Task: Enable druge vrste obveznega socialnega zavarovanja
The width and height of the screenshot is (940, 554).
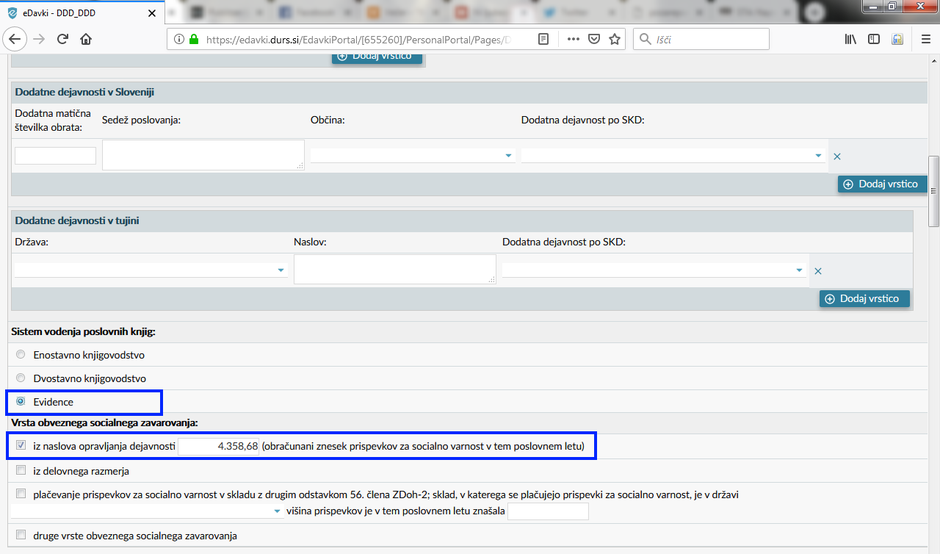Action: tap(21, 536)
